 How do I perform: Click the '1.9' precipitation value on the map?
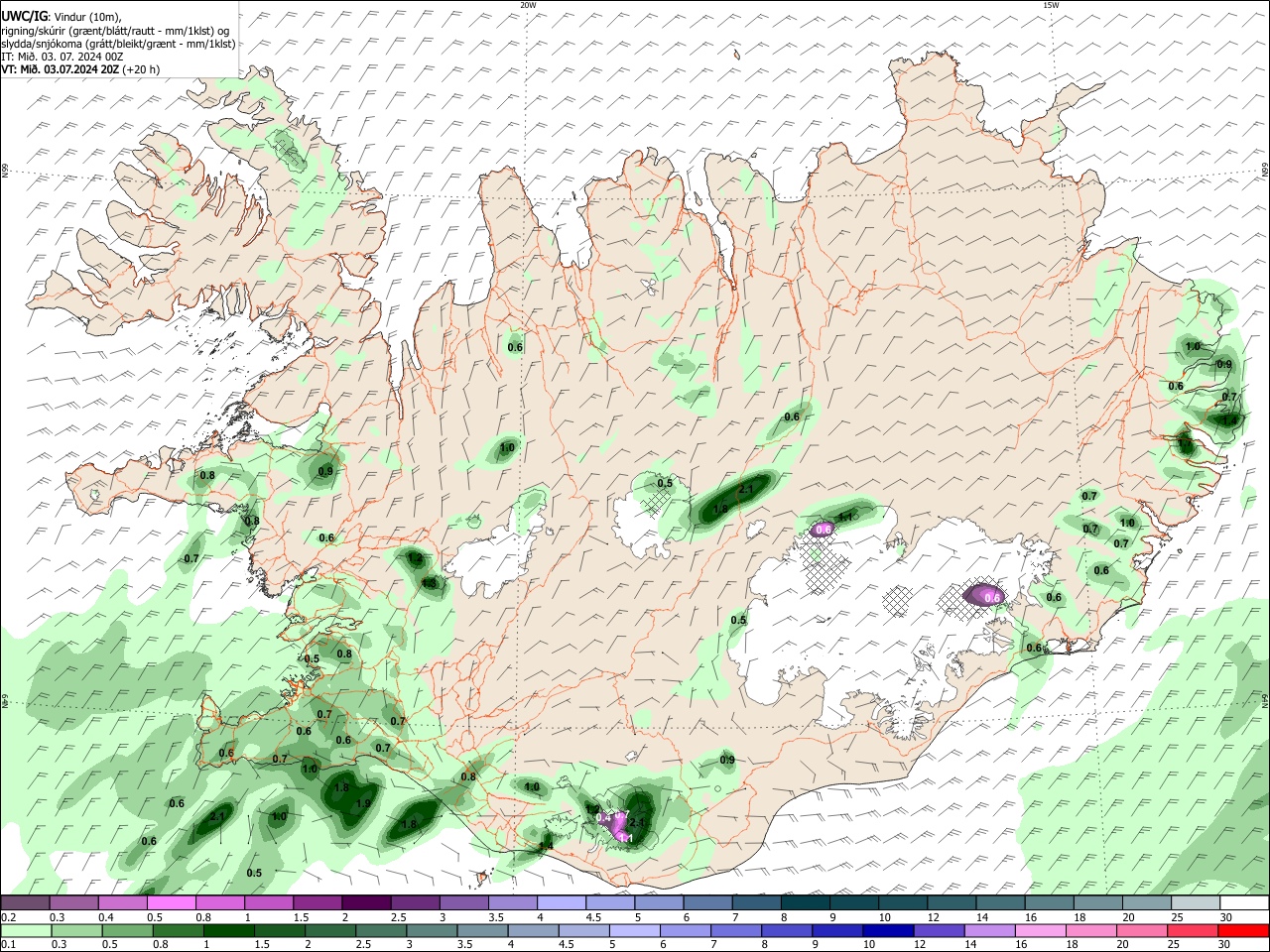(363, 803)
